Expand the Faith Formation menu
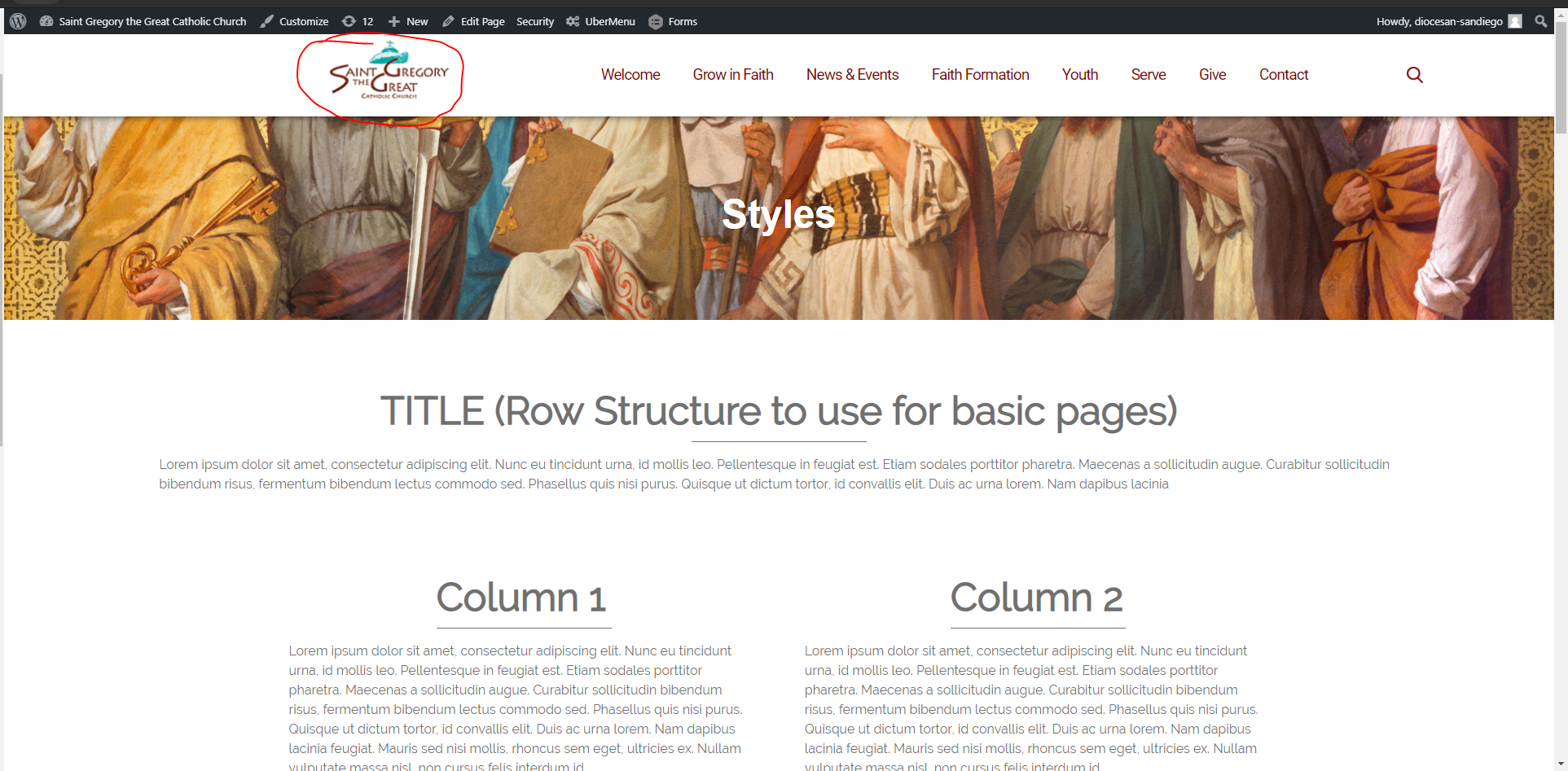This screenshot has height=771, width=1568. 980,75
